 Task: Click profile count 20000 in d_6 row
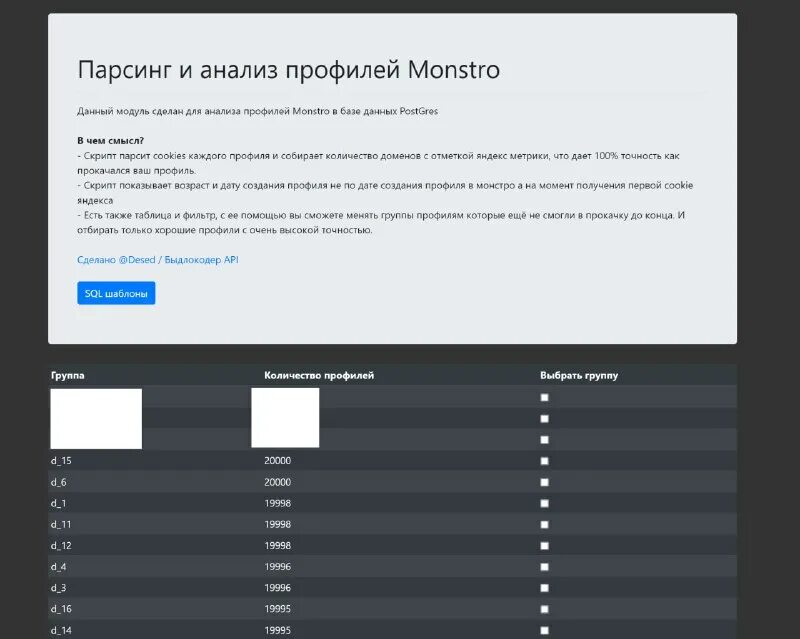pyautogui.click(x=278, y=482)
